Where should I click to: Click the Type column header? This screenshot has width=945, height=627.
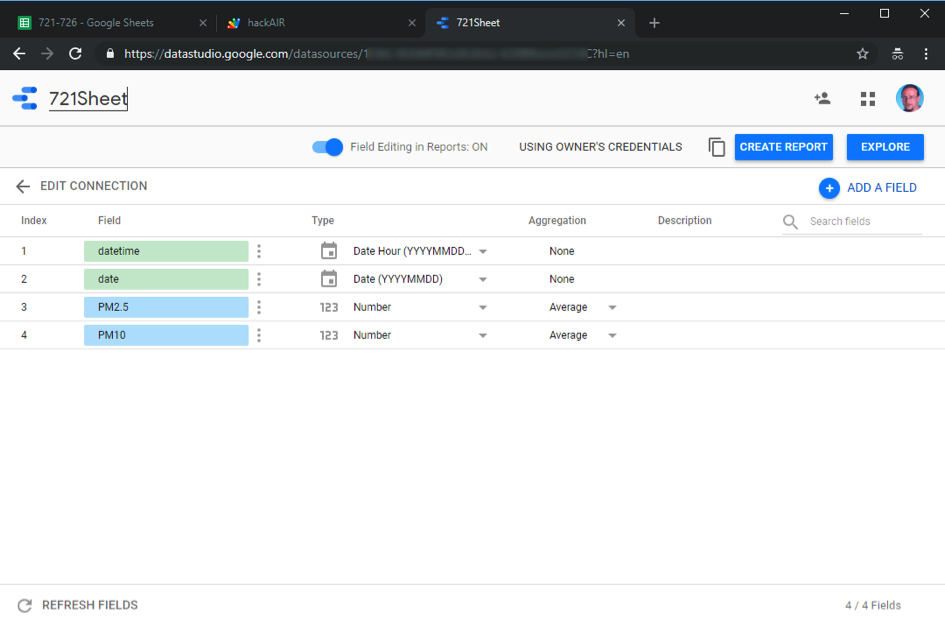tap(322, 221)
